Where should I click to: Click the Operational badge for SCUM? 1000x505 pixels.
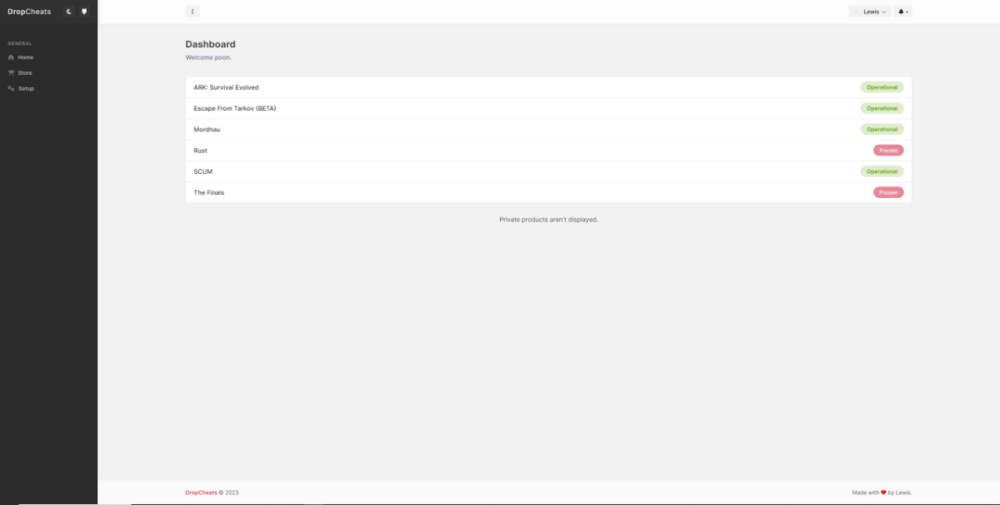tap(882, 172)
